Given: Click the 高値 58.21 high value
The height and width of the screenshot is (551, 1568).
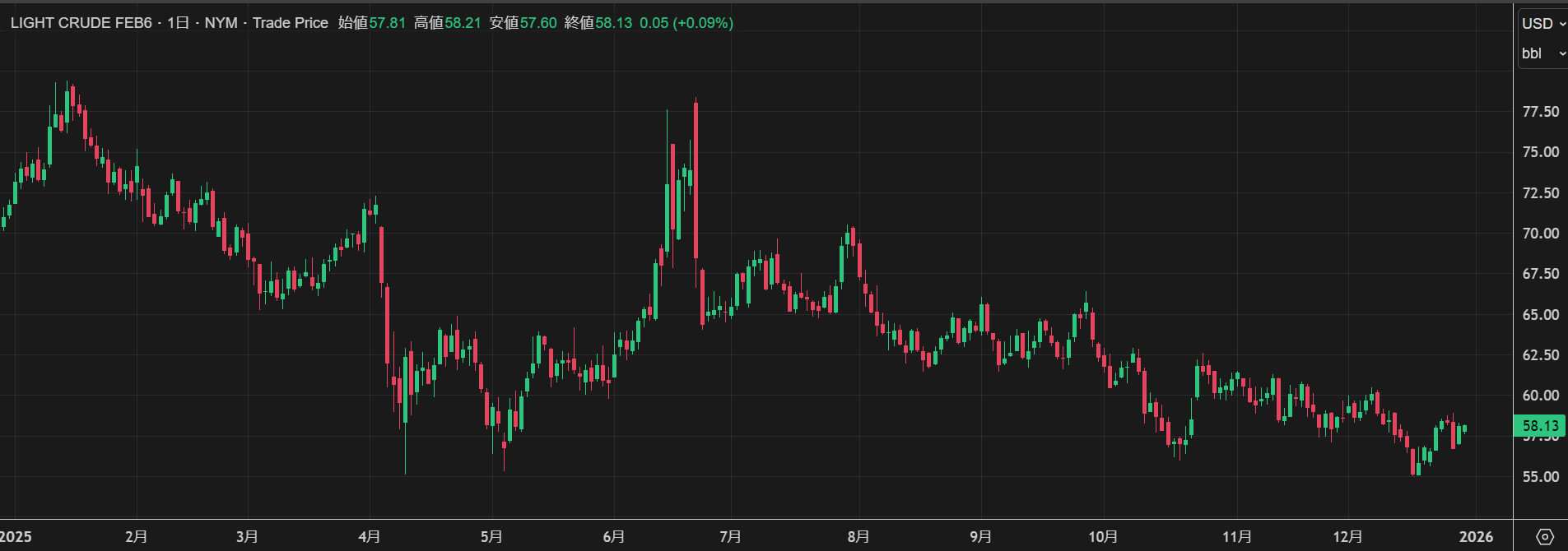Looking at the screenshot, I should tap(447, 23).
